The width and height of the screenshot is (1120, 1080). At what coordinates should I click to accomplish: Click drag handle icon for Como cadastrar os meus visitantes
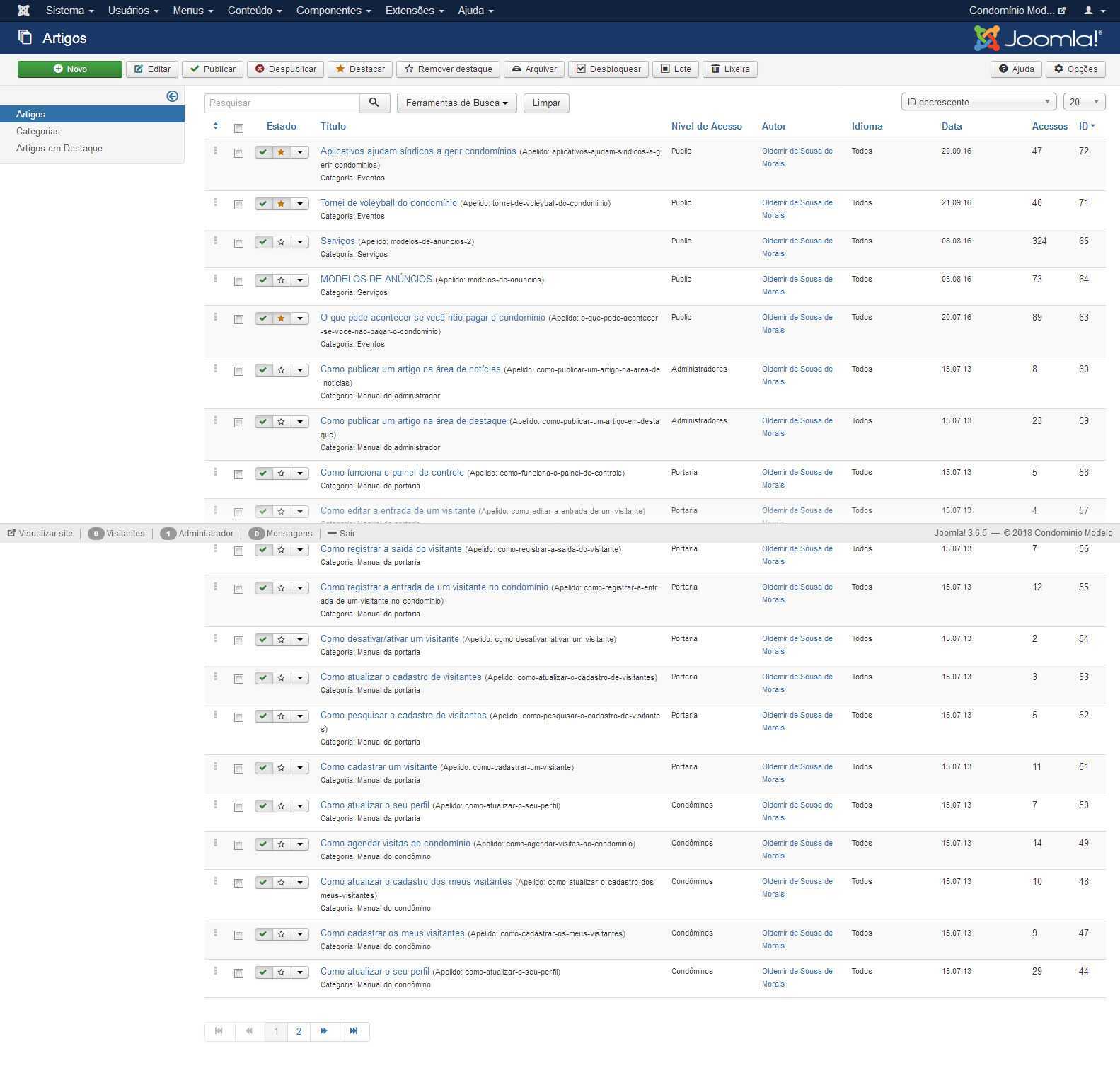[216, 933]
